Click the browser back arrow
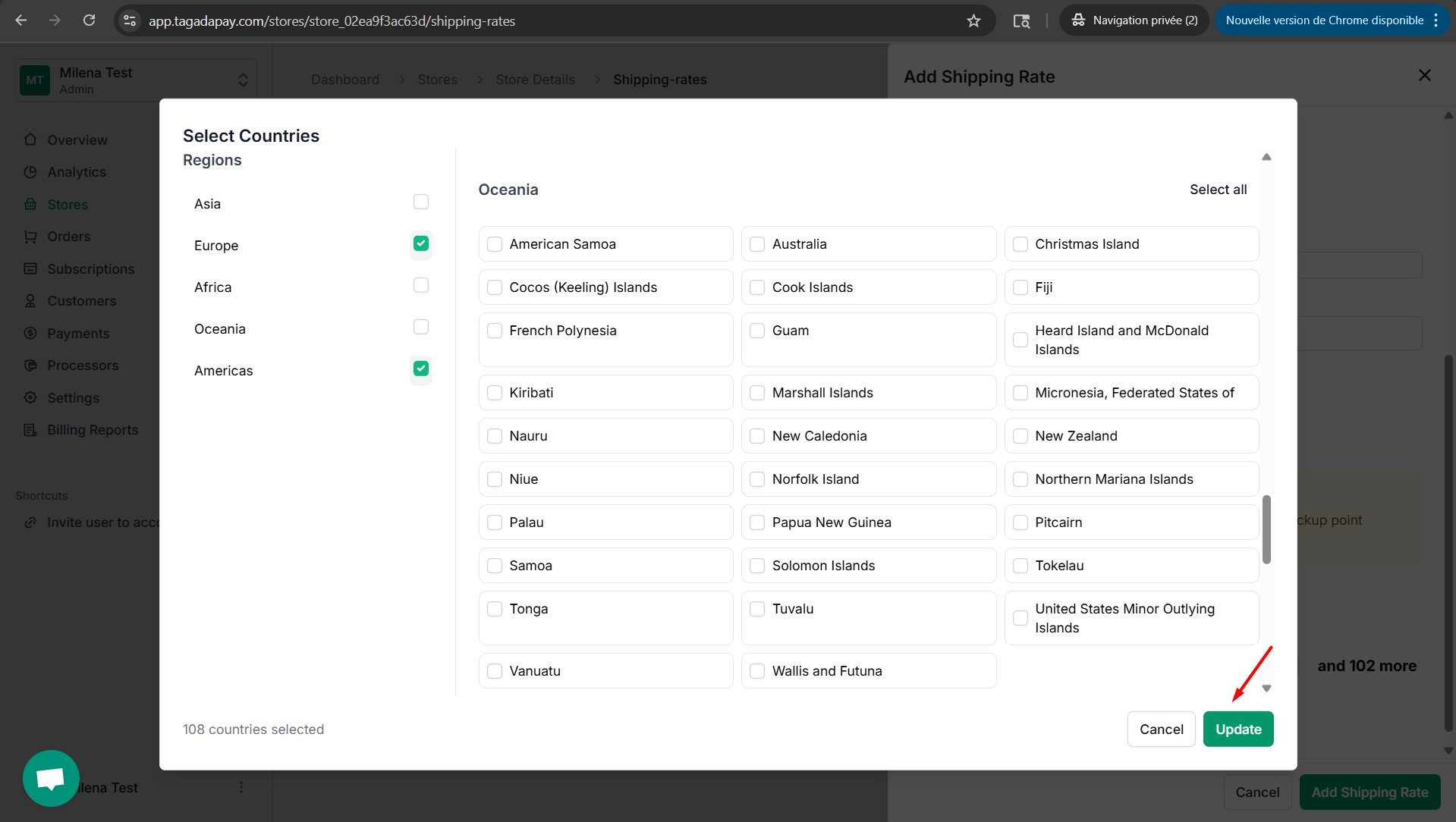 21,20
